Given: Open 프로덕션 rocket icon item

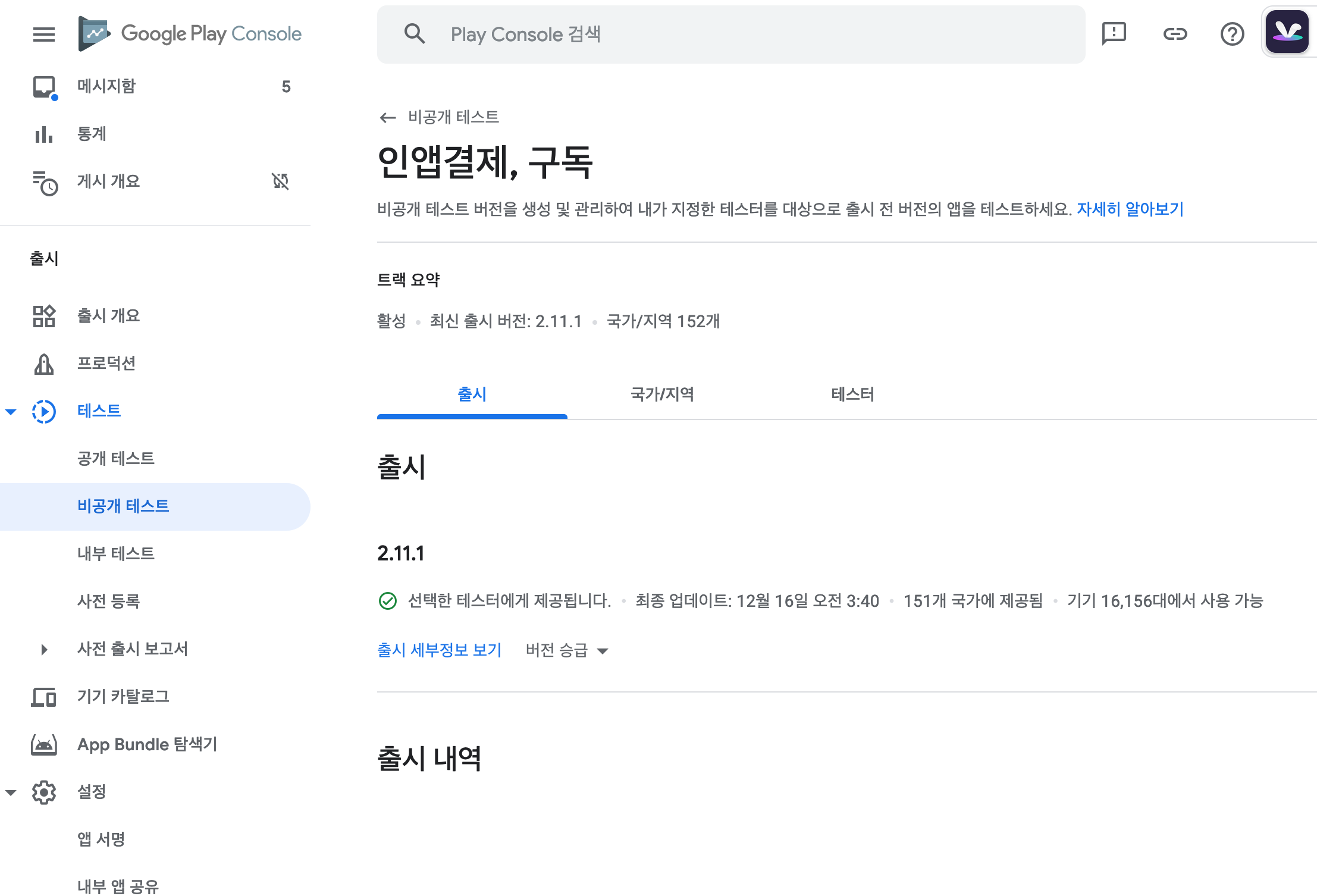Looking at the screenshot, I should (x=43, y=364).
